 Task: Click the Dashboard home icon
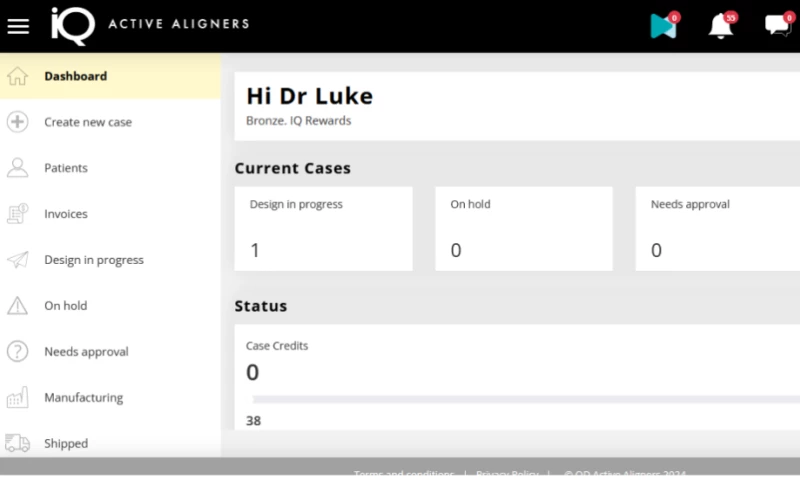tap(17, 76)
